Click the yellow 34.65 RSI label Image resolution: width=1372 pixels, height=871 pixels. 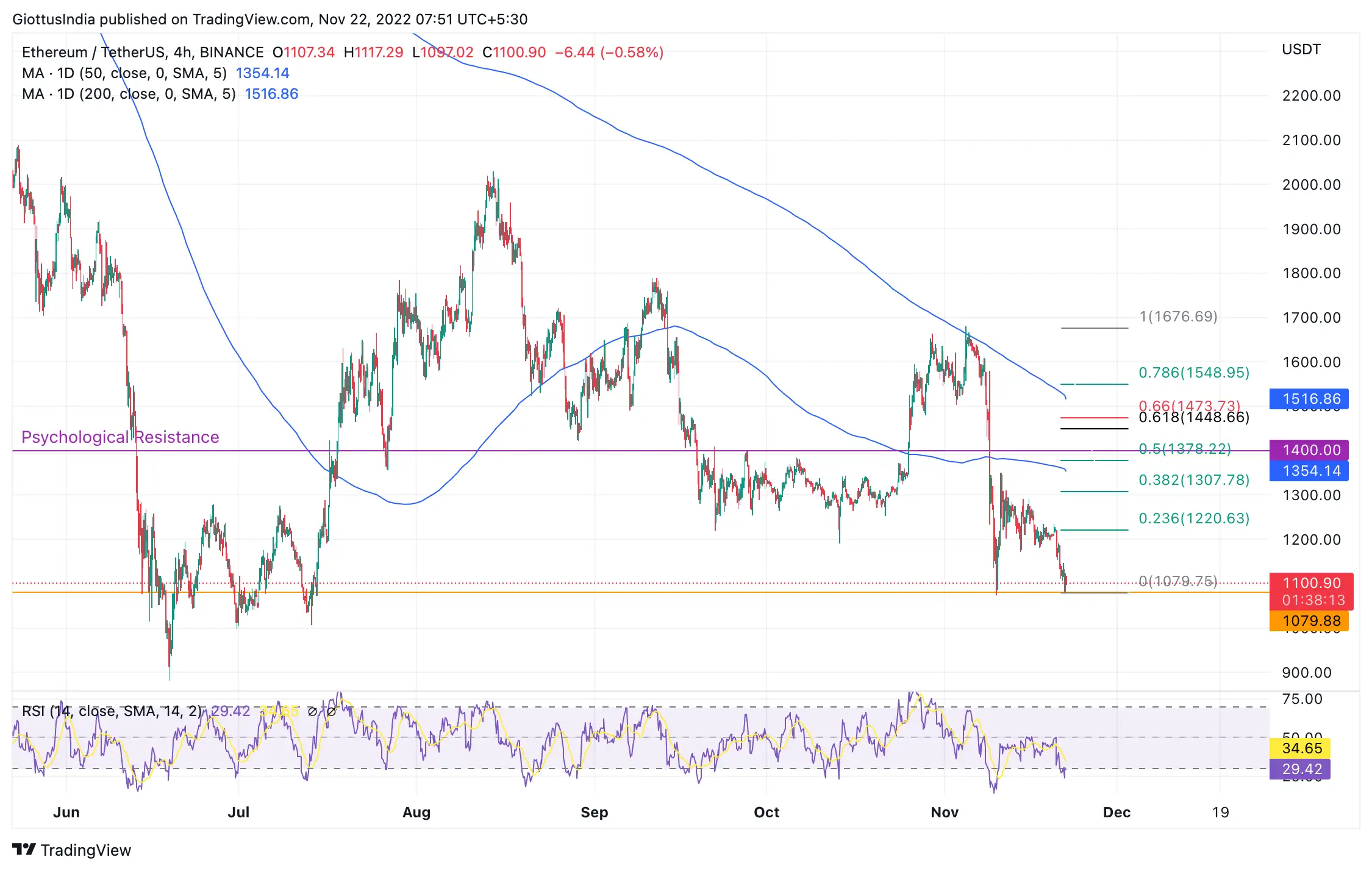[1299, 748]
